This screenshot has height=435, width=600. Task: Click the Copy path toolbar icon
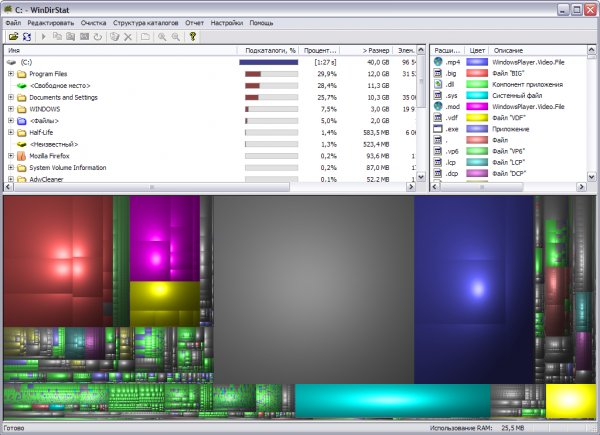(x=57, y=37)
